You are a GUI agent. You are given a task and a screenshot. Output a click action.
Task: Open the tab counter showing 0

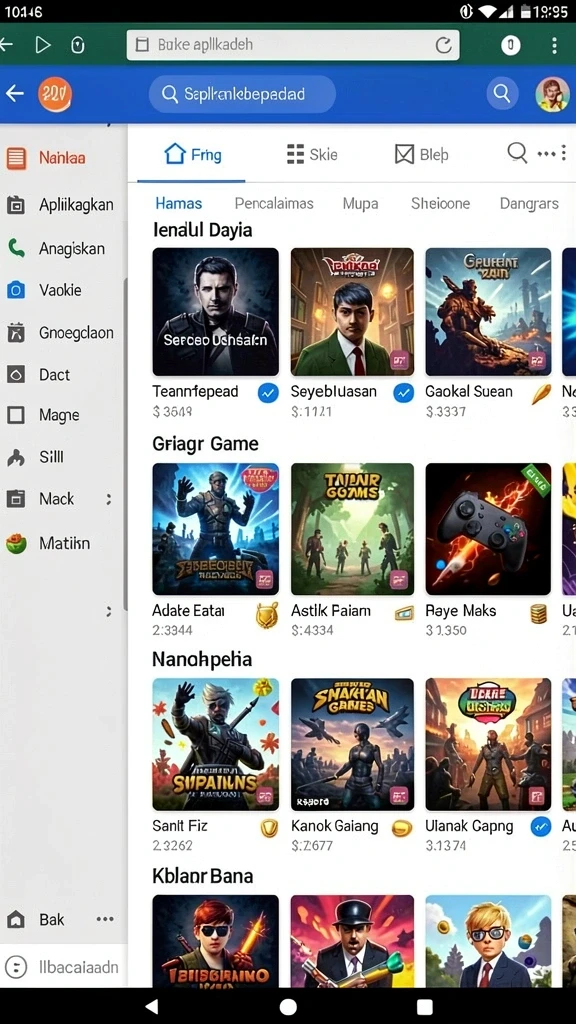(x=511, y=45)
